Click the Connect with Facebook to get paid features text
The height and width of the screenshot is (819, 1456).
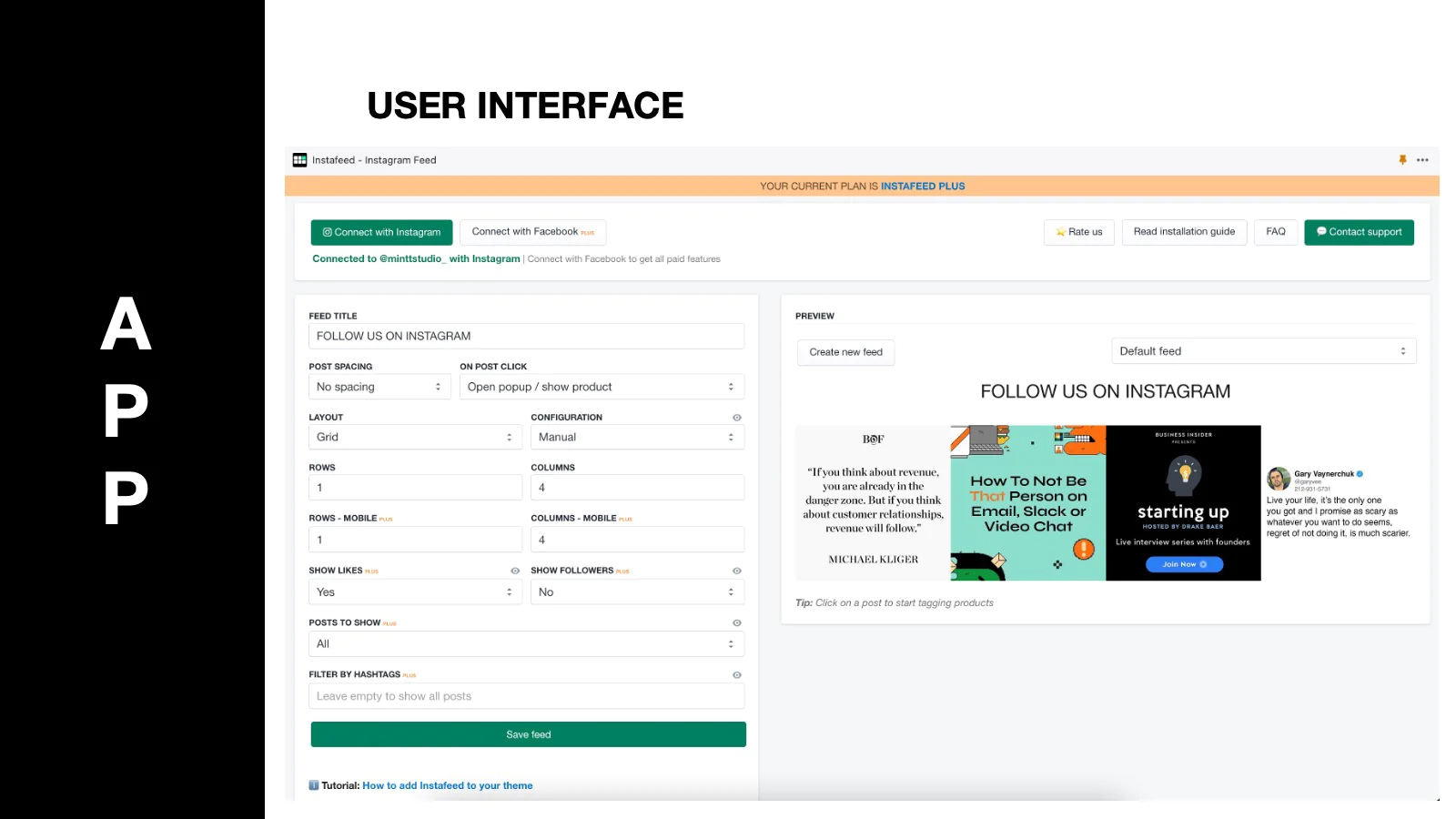point(624,259)
